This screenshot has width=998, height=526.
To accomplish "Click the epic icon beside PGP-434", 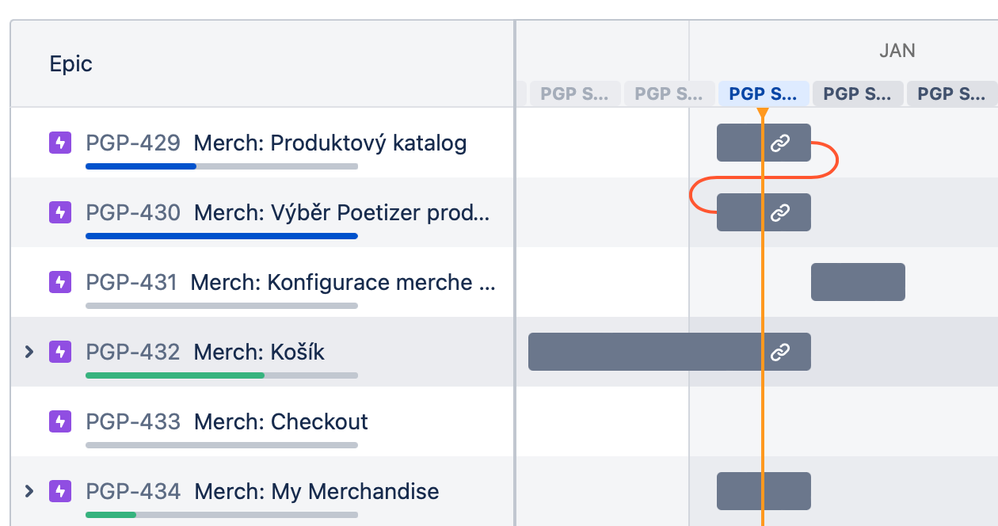I will coord(60,492).
